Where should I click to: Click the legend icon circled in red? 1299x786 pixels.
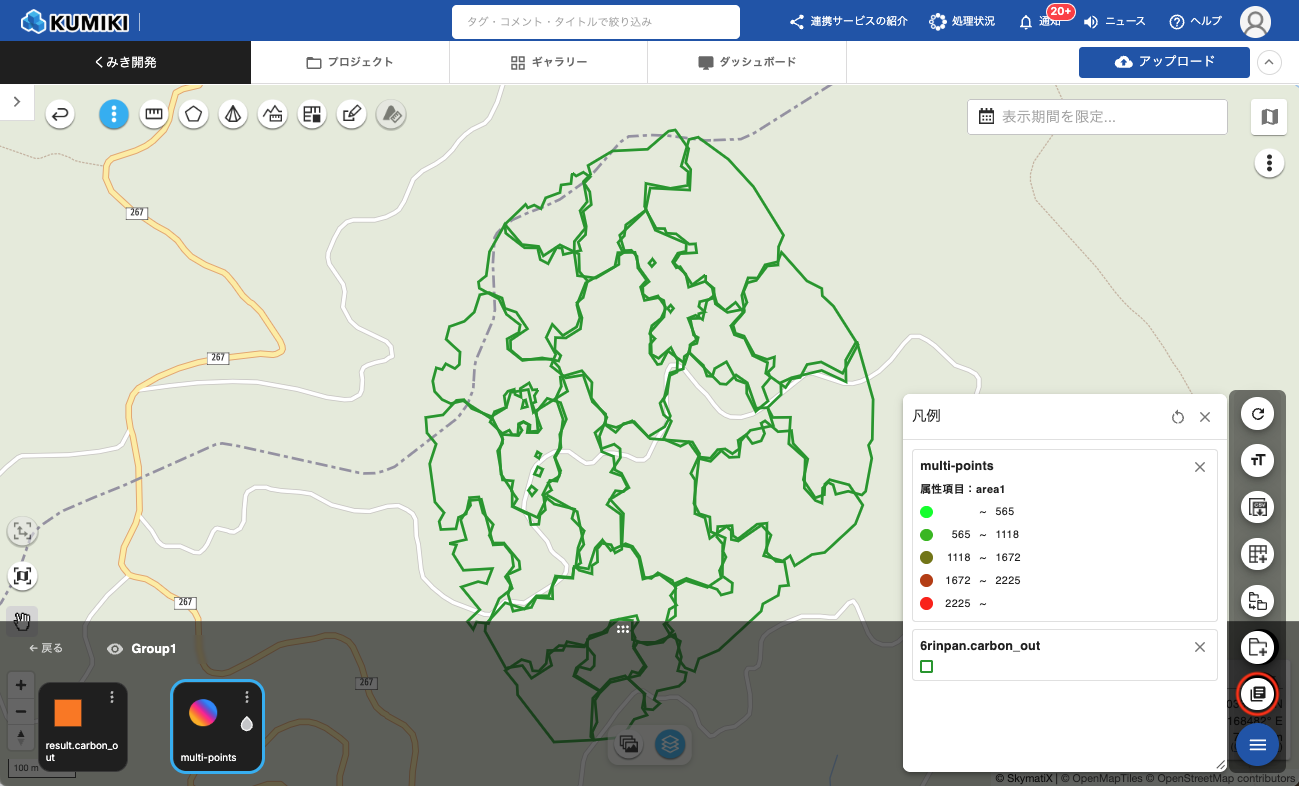pyautogui.click(x=1257, y=692)
